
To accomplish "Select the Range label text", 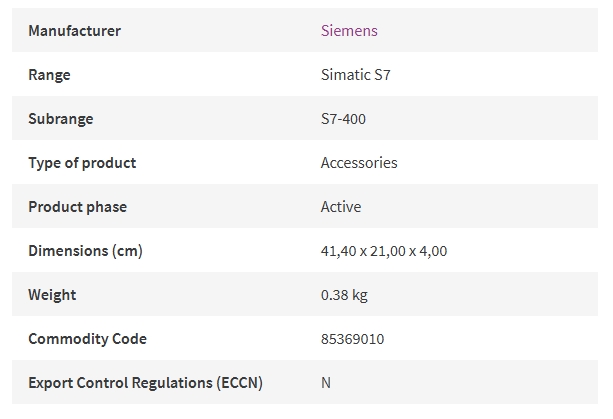I will pyautogui.click(x=49, y=75).
